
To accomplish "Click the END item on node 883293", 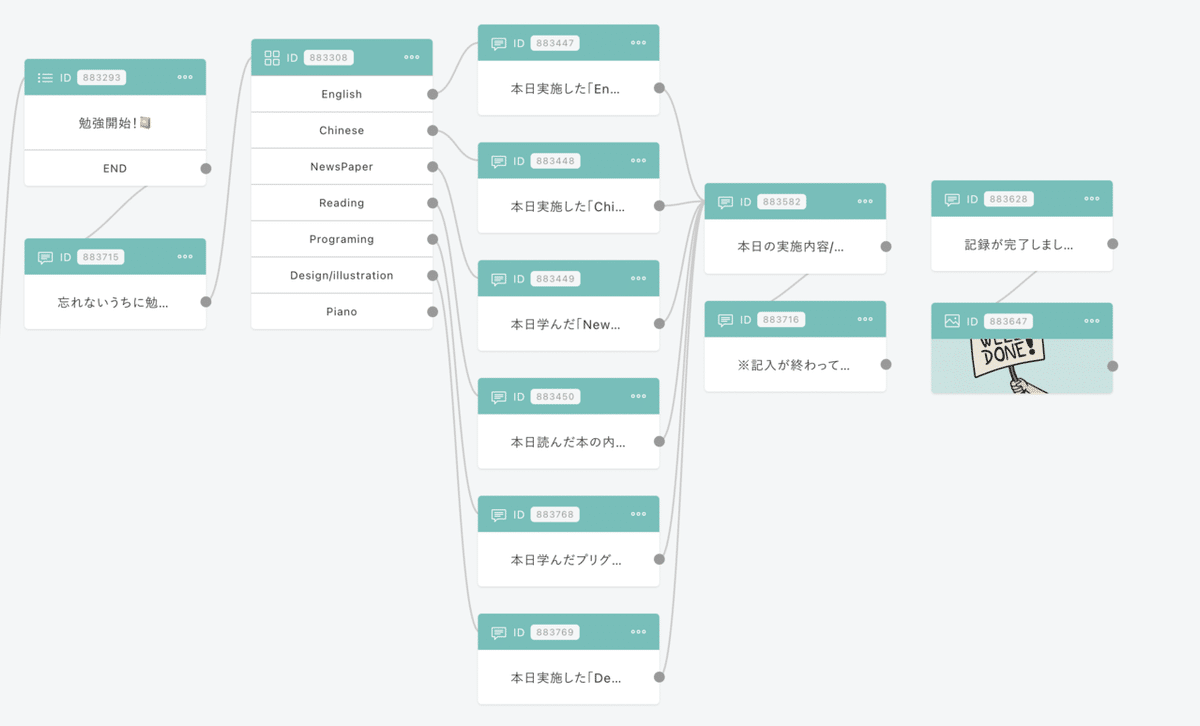I will tap(115, 168).
